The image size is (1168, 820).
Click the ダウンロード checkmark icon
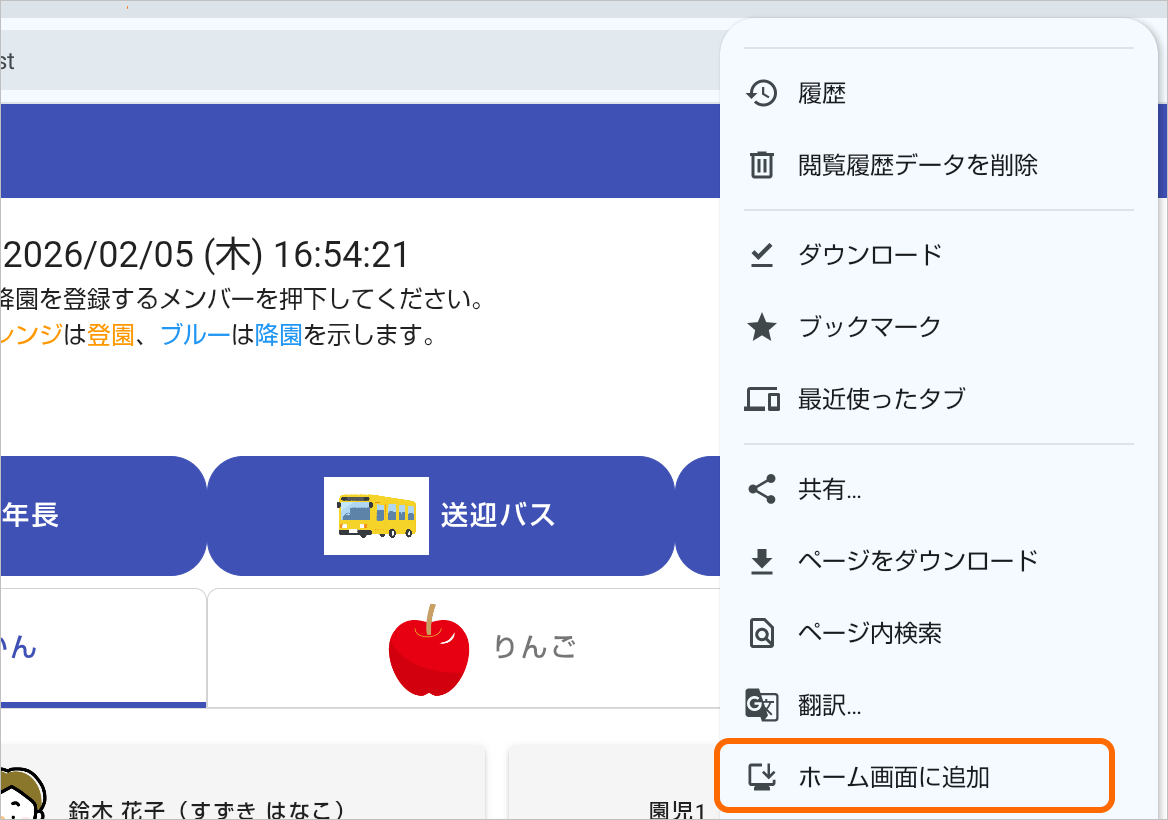tap(762, 255)
